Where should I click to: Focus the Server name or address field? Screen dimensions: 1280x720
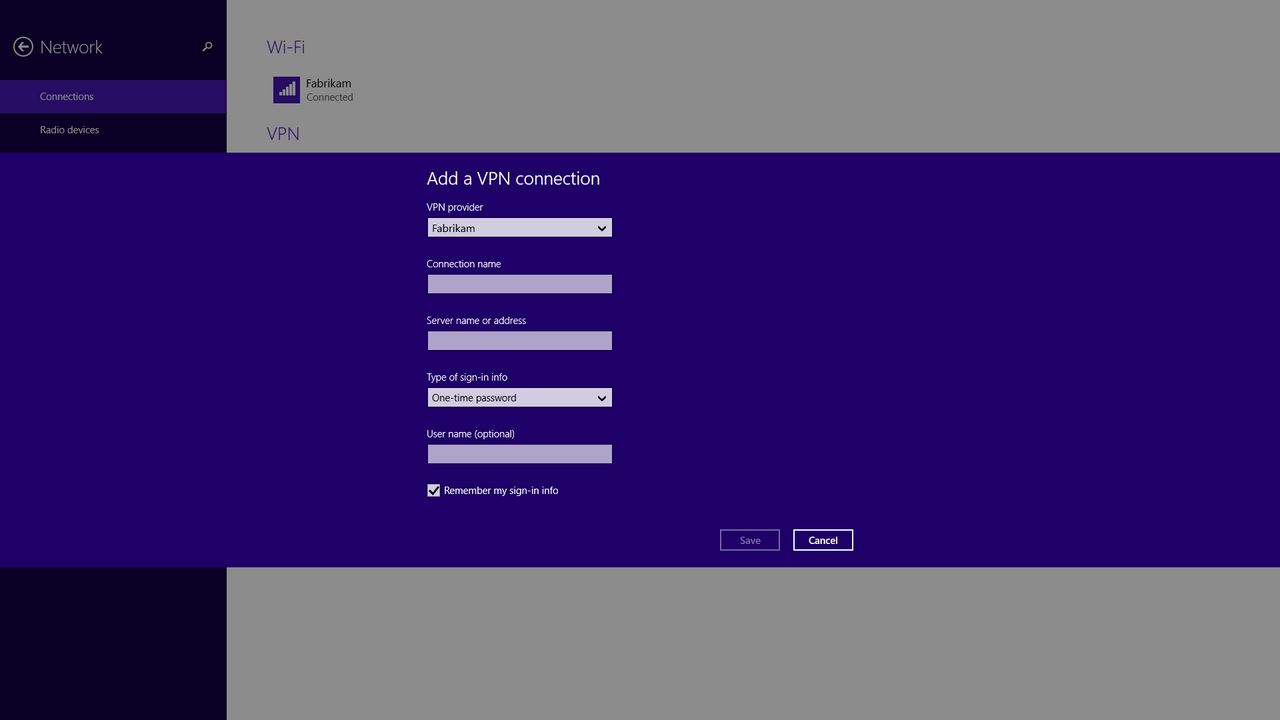click(x=519, y=341)
